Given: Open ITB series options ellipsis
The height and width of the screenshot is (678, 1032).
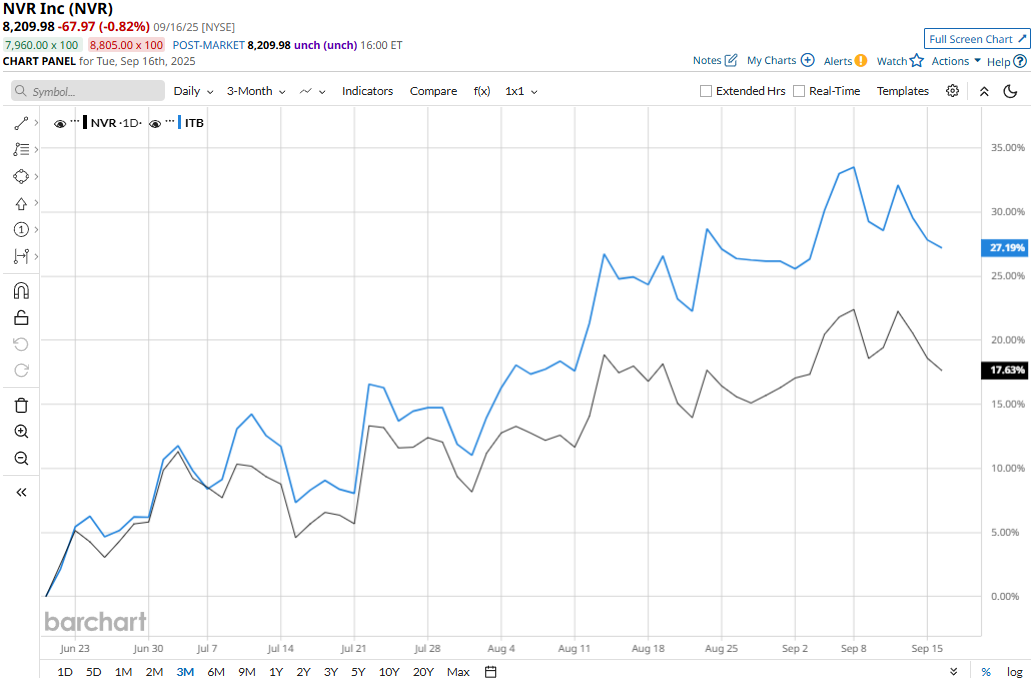Looking at the screenshot, I should [170, 122].
